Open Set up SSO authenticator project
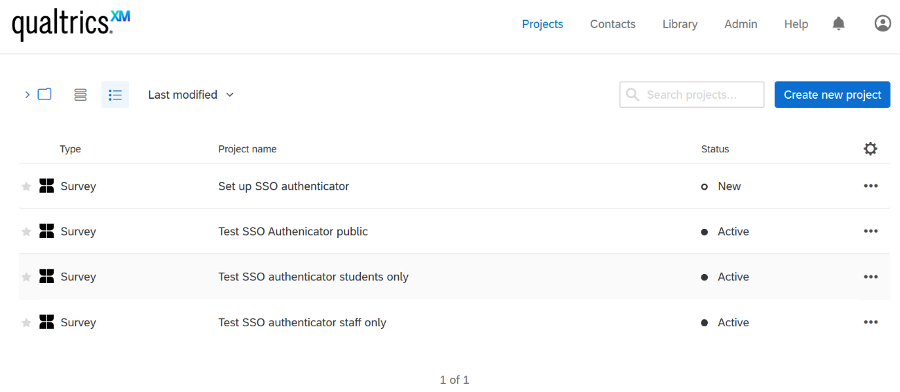This screenshot has height=392, width=900. [x=284, y=186]
